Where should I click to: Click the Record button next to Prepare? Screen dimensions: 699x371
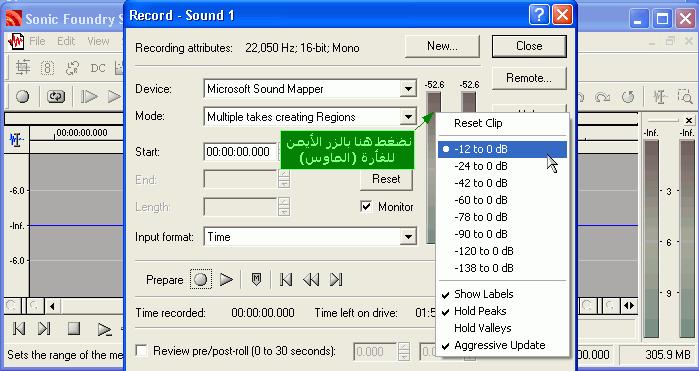(201, 280)
